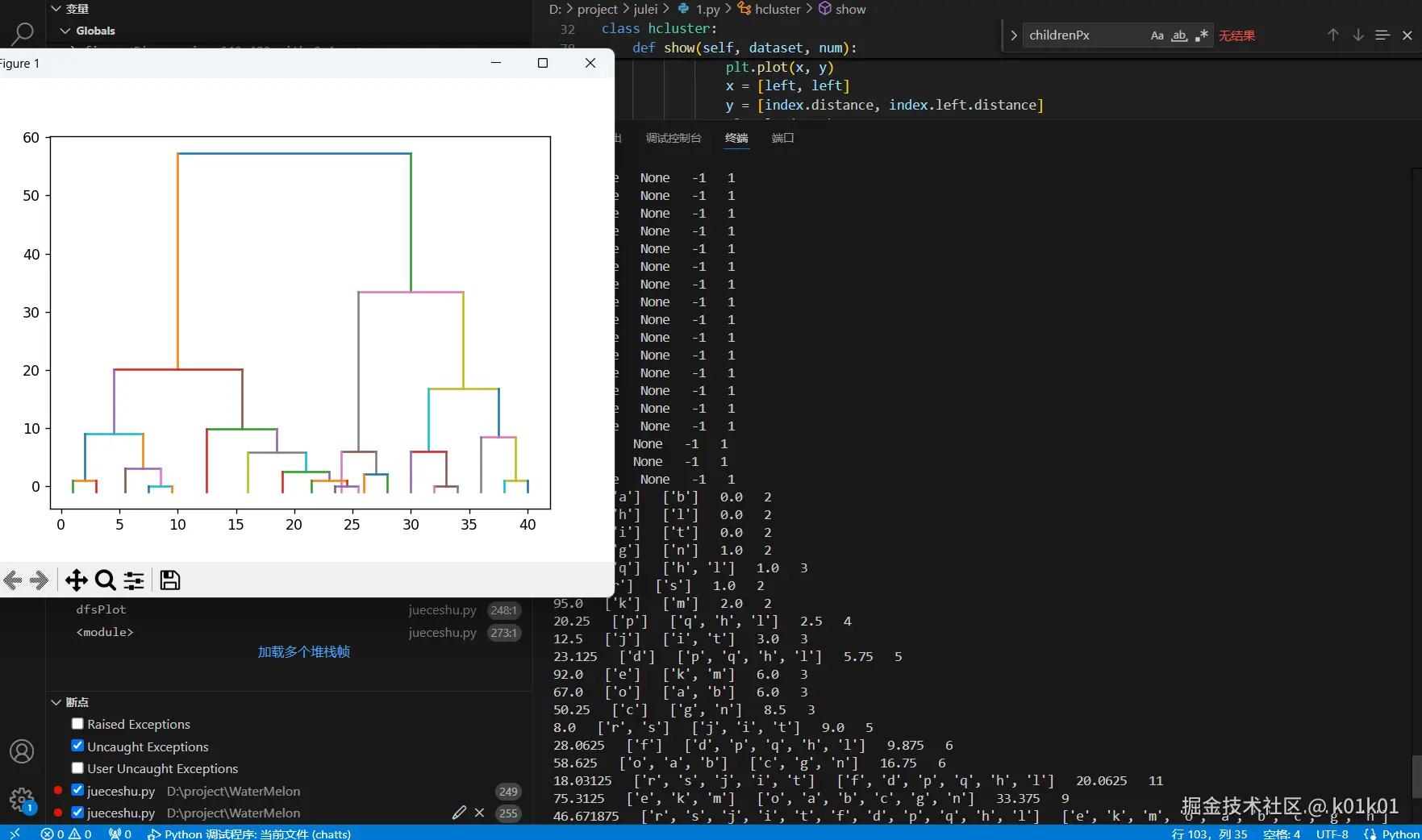Close the find widget
This screenshot has width=1422, height=840.
pyautogui.click(x=1407, y=35)
